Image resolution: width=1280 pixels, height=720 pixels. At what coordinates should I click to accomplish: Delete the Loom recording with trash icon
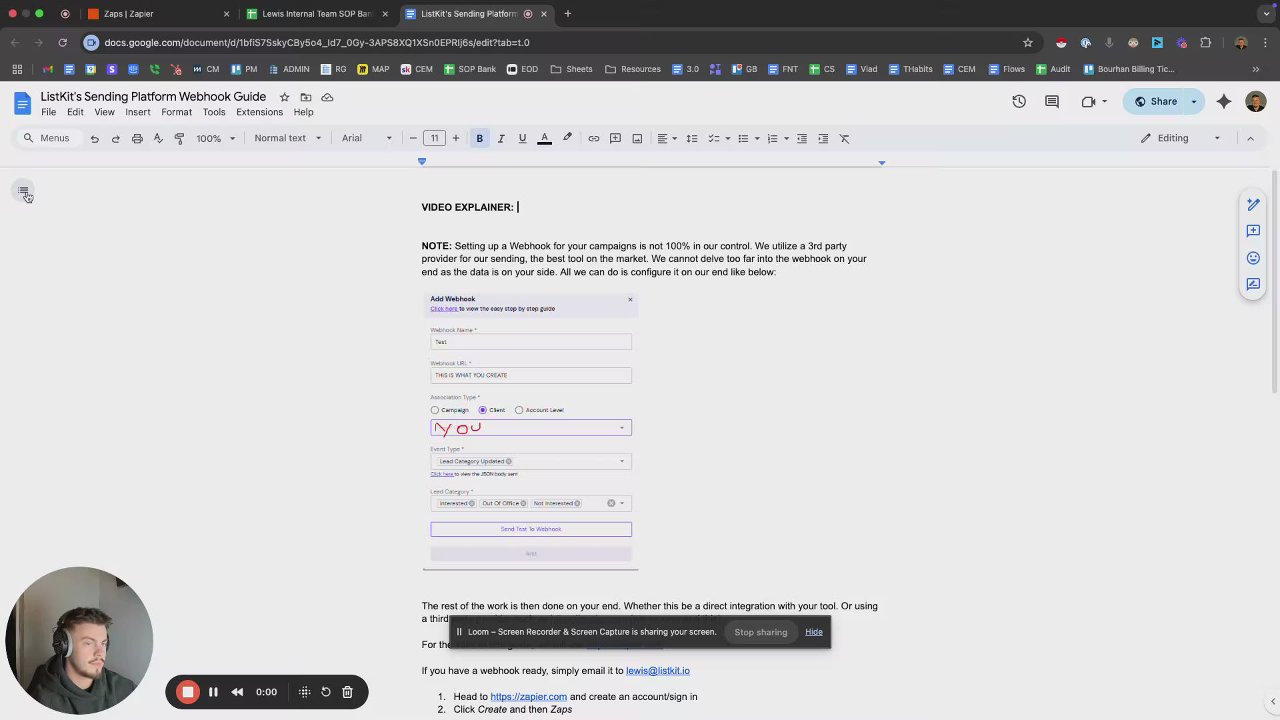pos(347,692)
